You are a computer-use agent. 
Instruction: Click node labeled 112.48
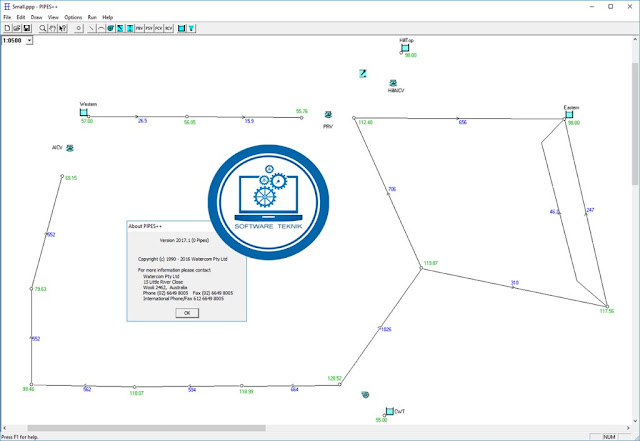[354, 118]
